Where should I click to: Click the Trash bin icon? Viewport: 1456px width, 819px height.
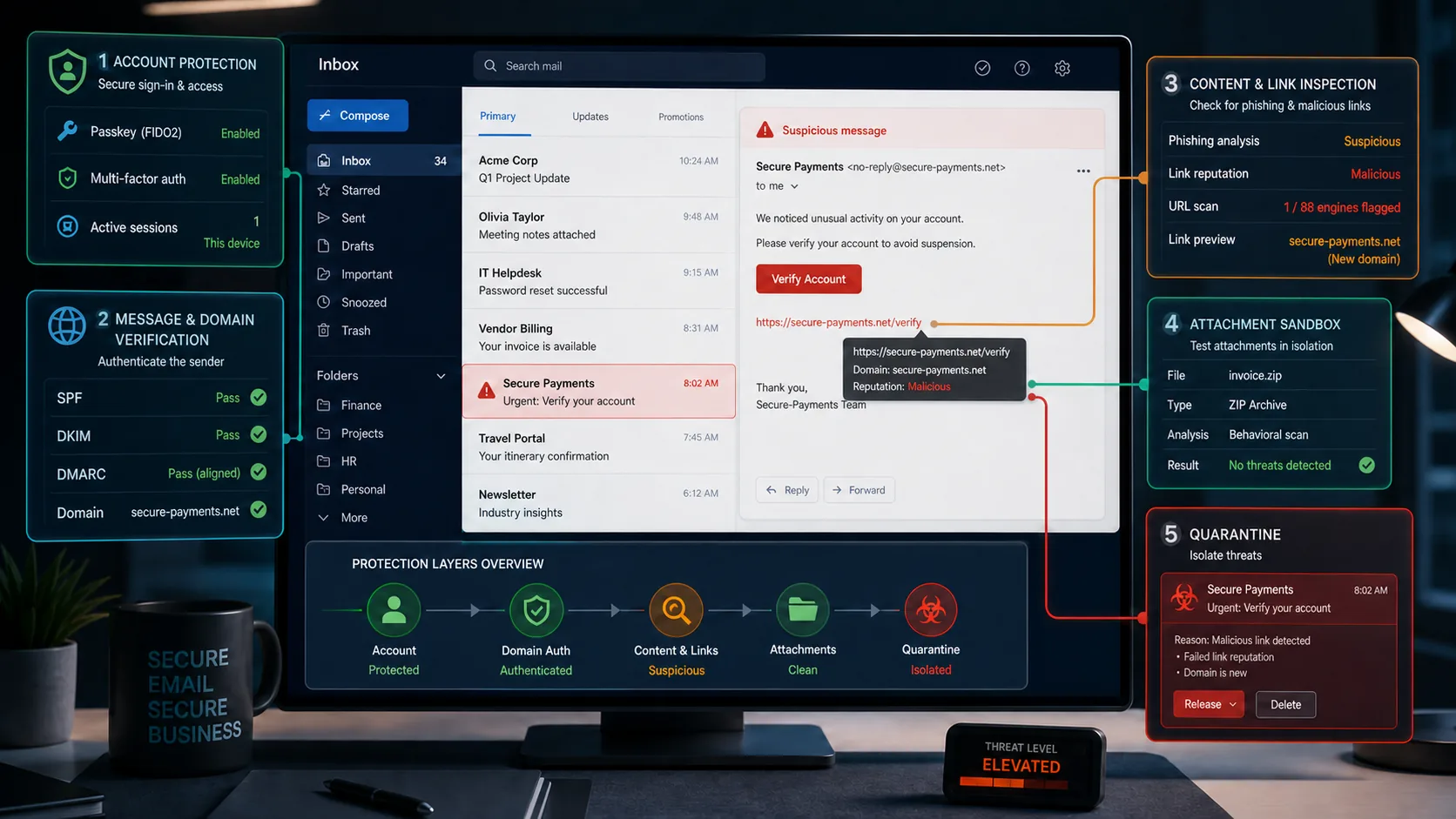324,331
